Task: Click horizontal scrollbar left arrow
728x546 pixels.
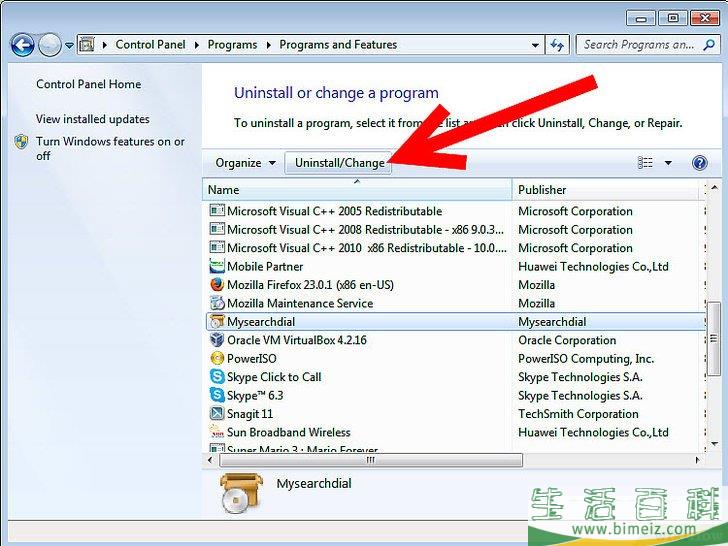Action: click(x=210, y=460)
